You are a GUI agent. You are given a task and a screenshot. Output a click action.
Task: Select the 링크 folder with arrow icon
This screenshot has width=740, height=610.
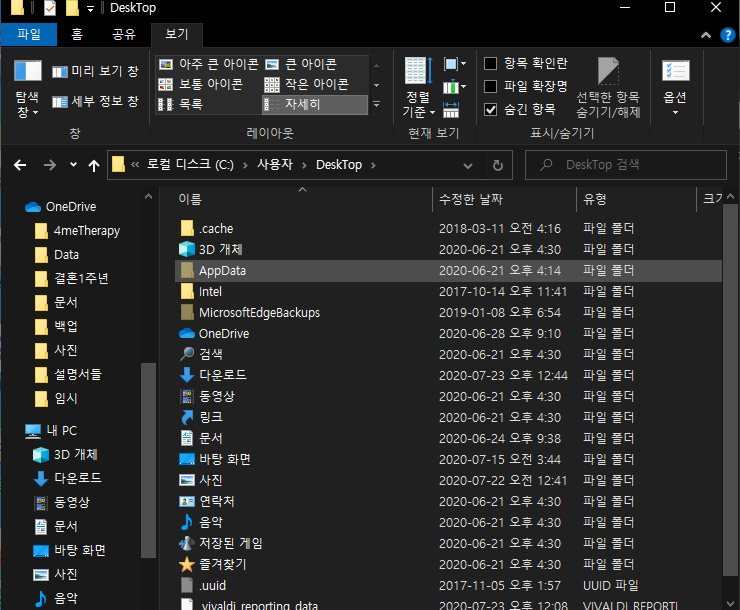[448, 418]
